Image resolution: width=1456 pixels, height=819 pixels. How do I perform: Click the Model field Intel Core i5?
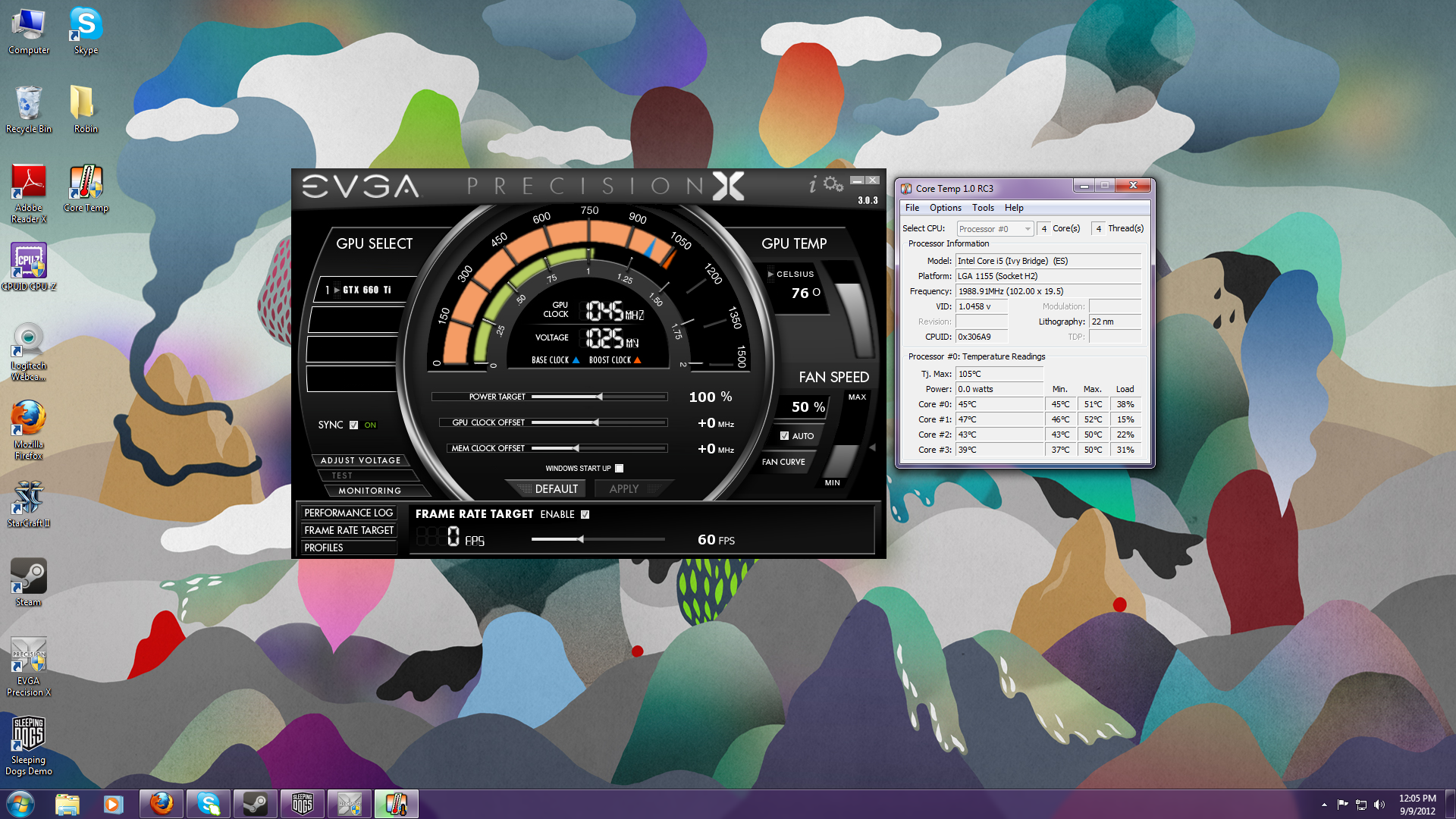pyautogui.click(x=1048, y=261)
